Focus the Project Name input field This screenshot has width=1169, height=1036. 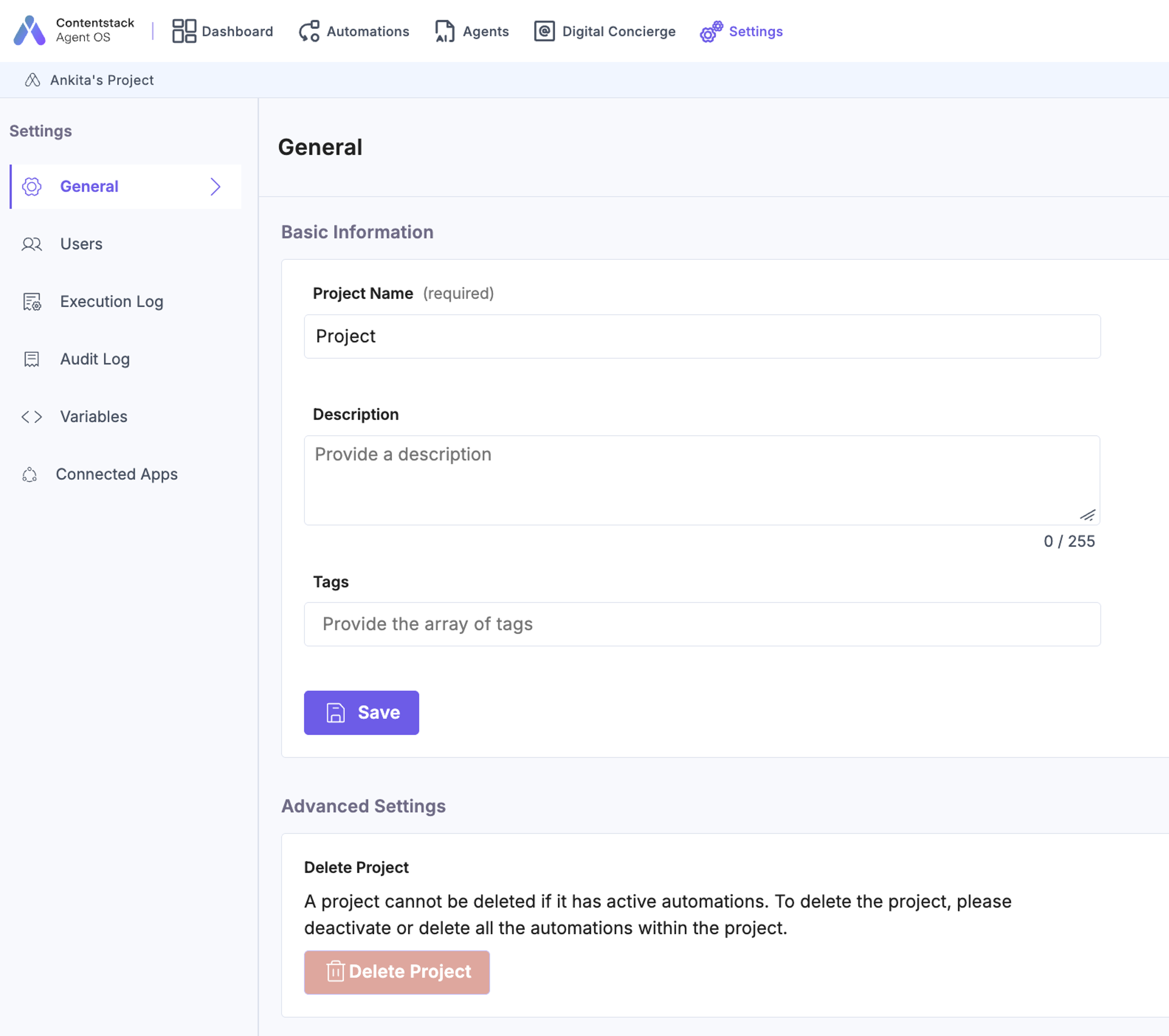[702, 336]
